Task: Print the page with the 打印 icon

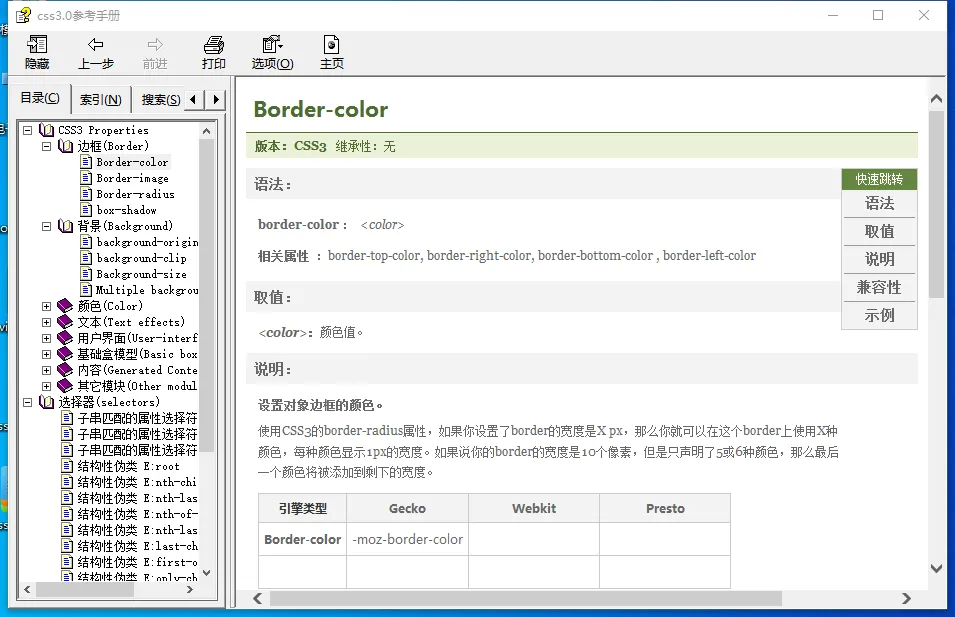Action: pyautogui.click(x=214, y=52)
